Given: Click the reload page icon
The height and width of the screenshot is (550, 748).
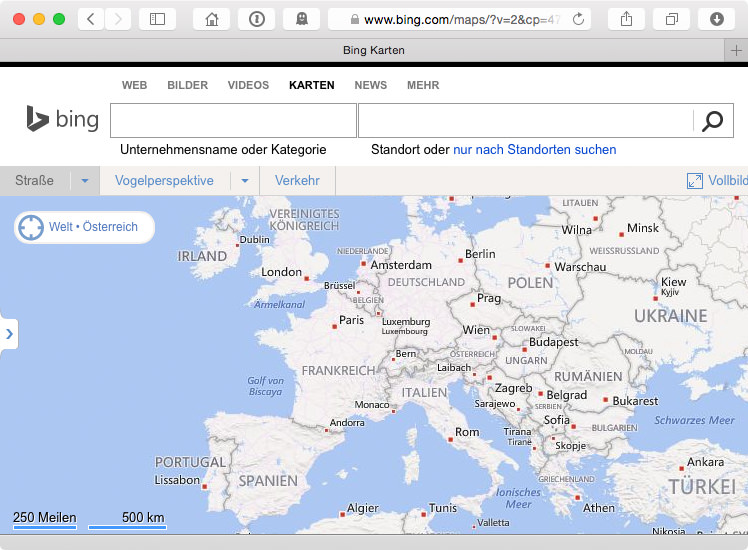Looking at the screenshot, I should (578, 20).
